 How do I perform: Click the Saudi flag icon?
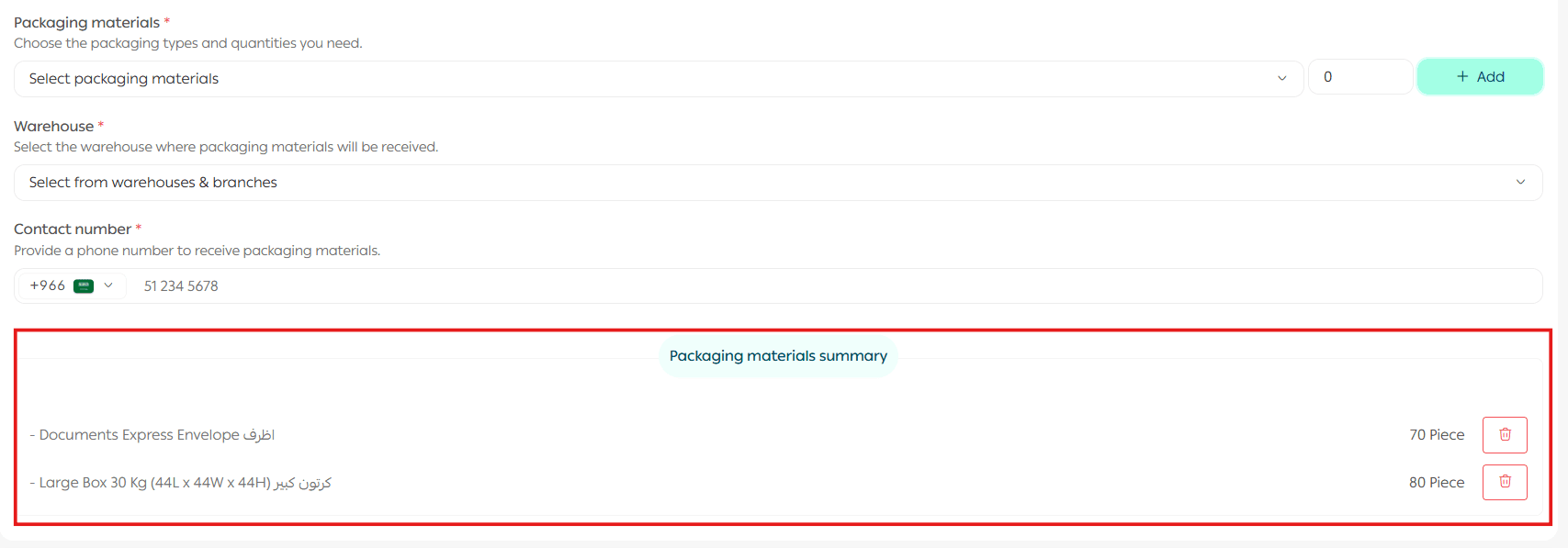coord(84,286)
